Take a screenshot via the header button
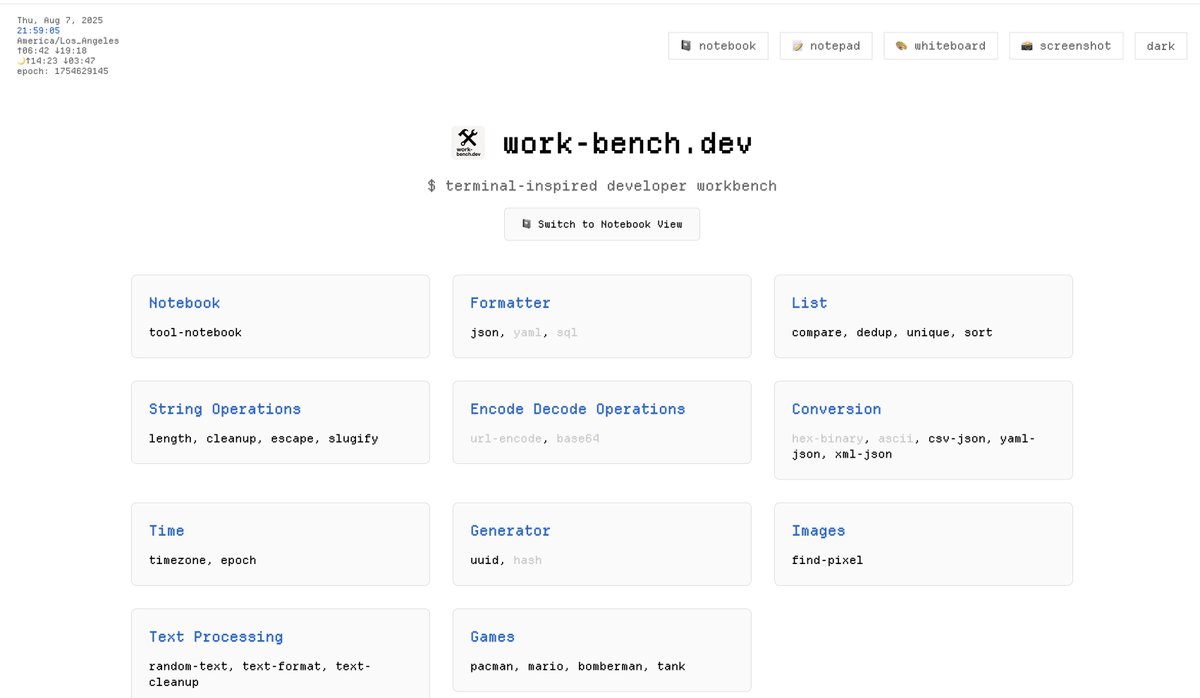Screen dimensions: 1200x698 [1066, 46]
